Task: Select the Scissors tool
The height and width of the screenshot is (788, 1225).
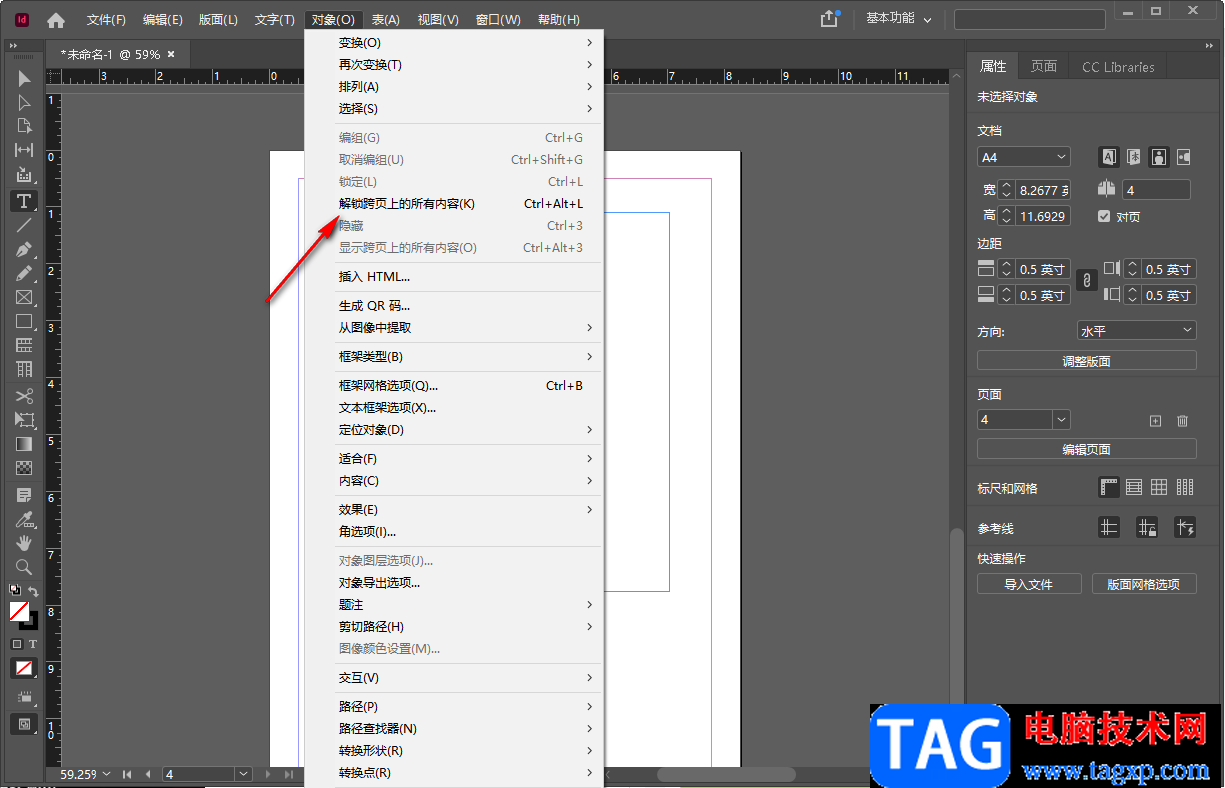Action: click(24, 396)
